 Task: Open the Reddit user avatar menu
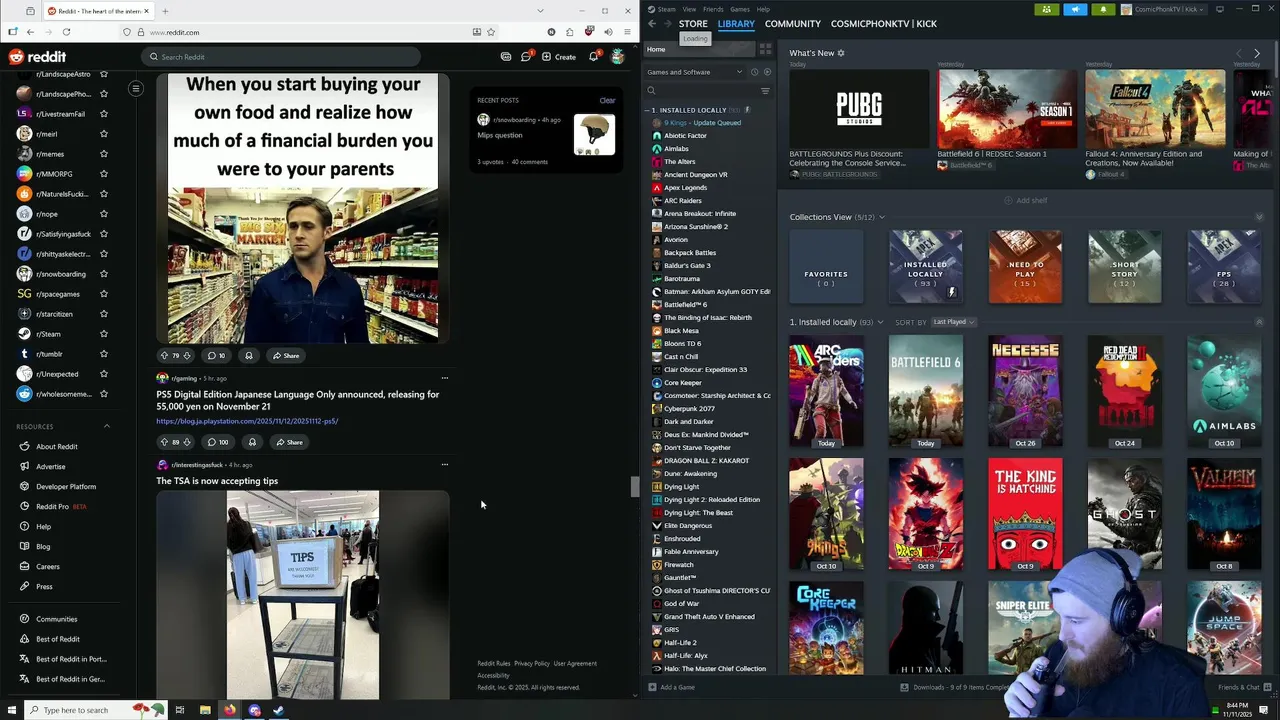coord(618,57)
